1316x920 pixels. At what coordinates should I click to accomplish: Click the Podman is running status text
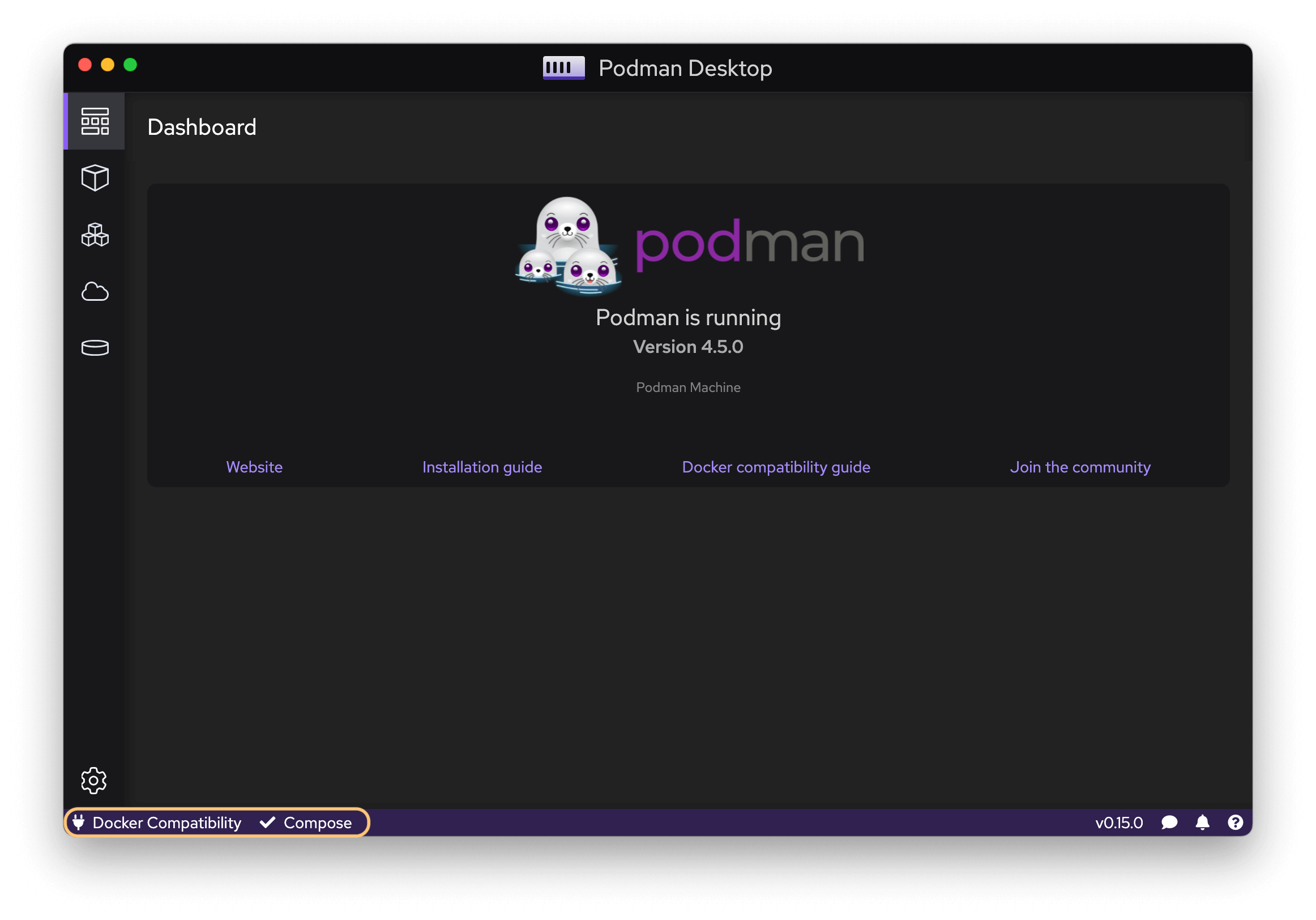tap(688, 318)
